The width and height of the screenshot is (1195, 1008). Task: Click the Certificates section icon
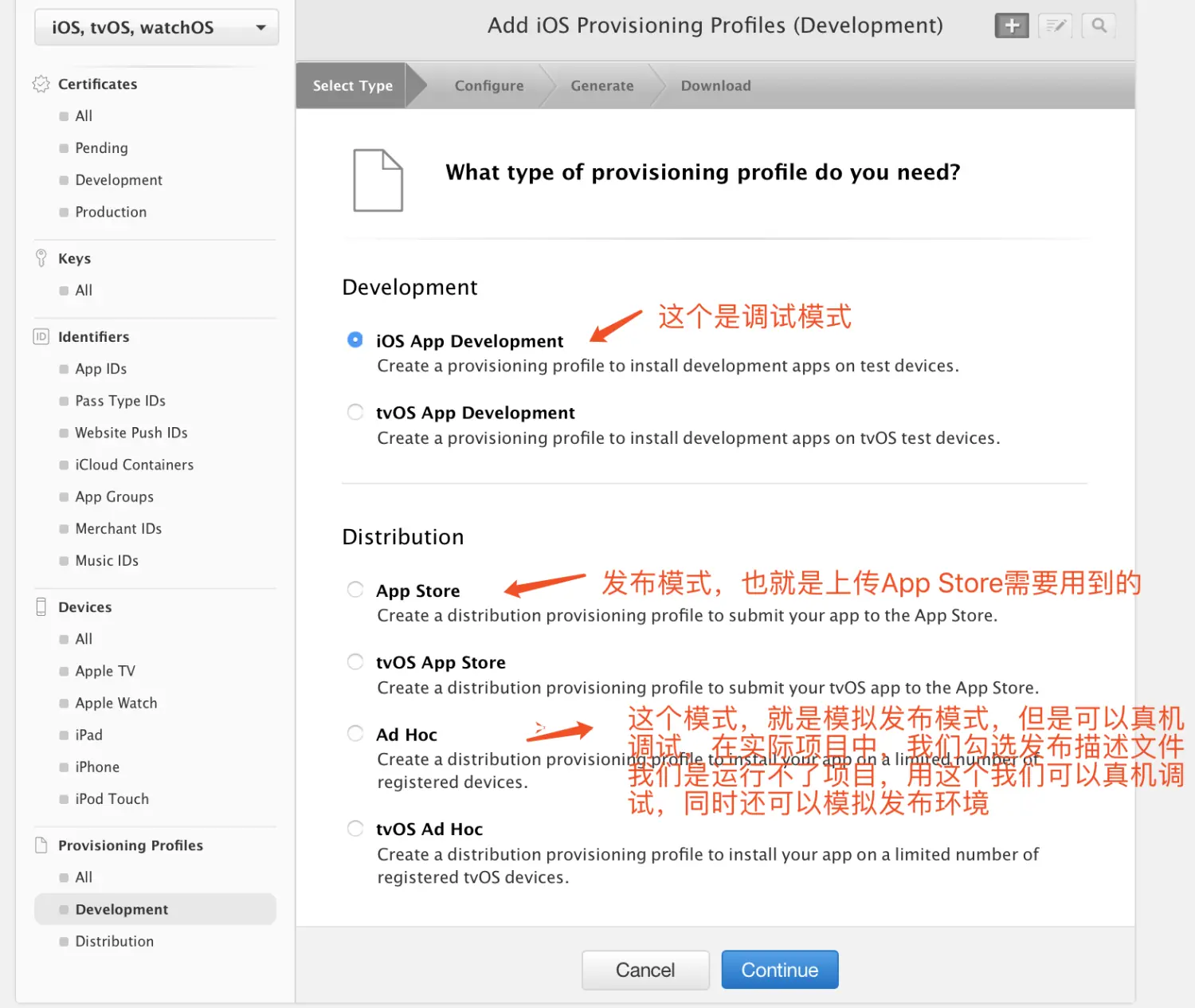[41, 84]
